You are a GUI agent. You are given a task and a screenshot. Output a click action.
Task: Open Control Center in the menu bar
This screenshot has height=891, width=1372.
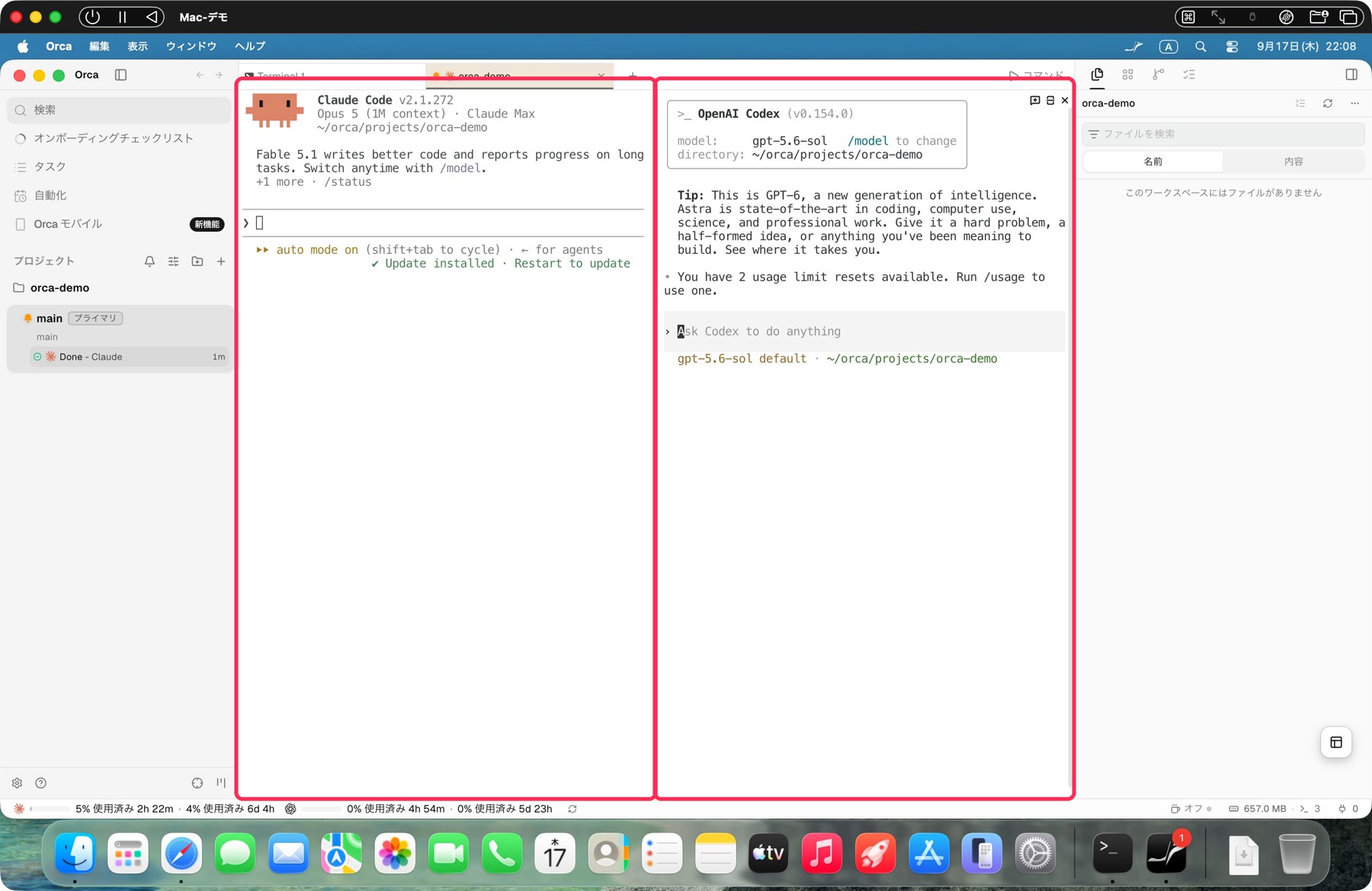(1232, 46)
